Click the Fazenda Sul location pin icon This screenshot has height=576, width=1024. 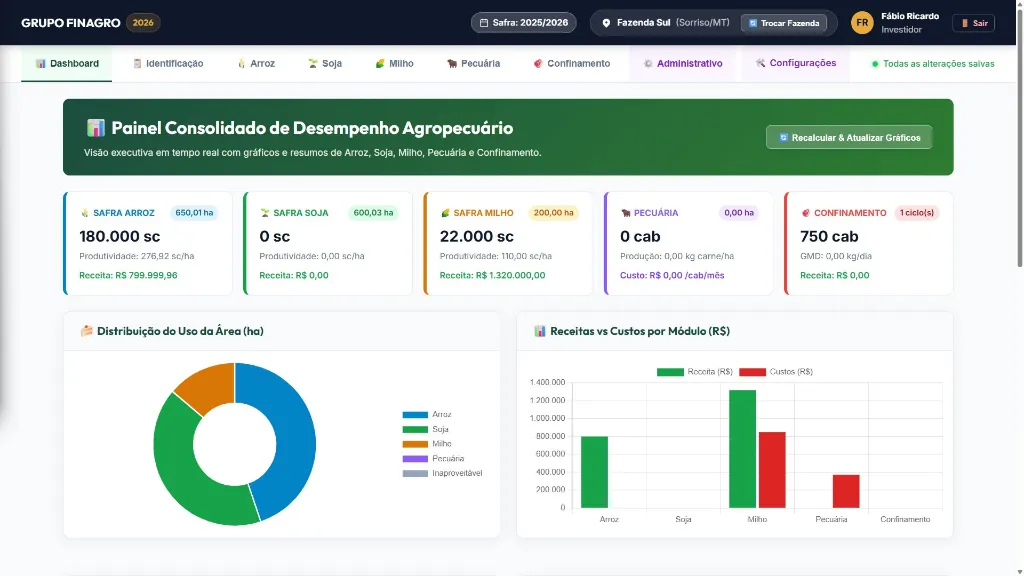tap(606, 23)
